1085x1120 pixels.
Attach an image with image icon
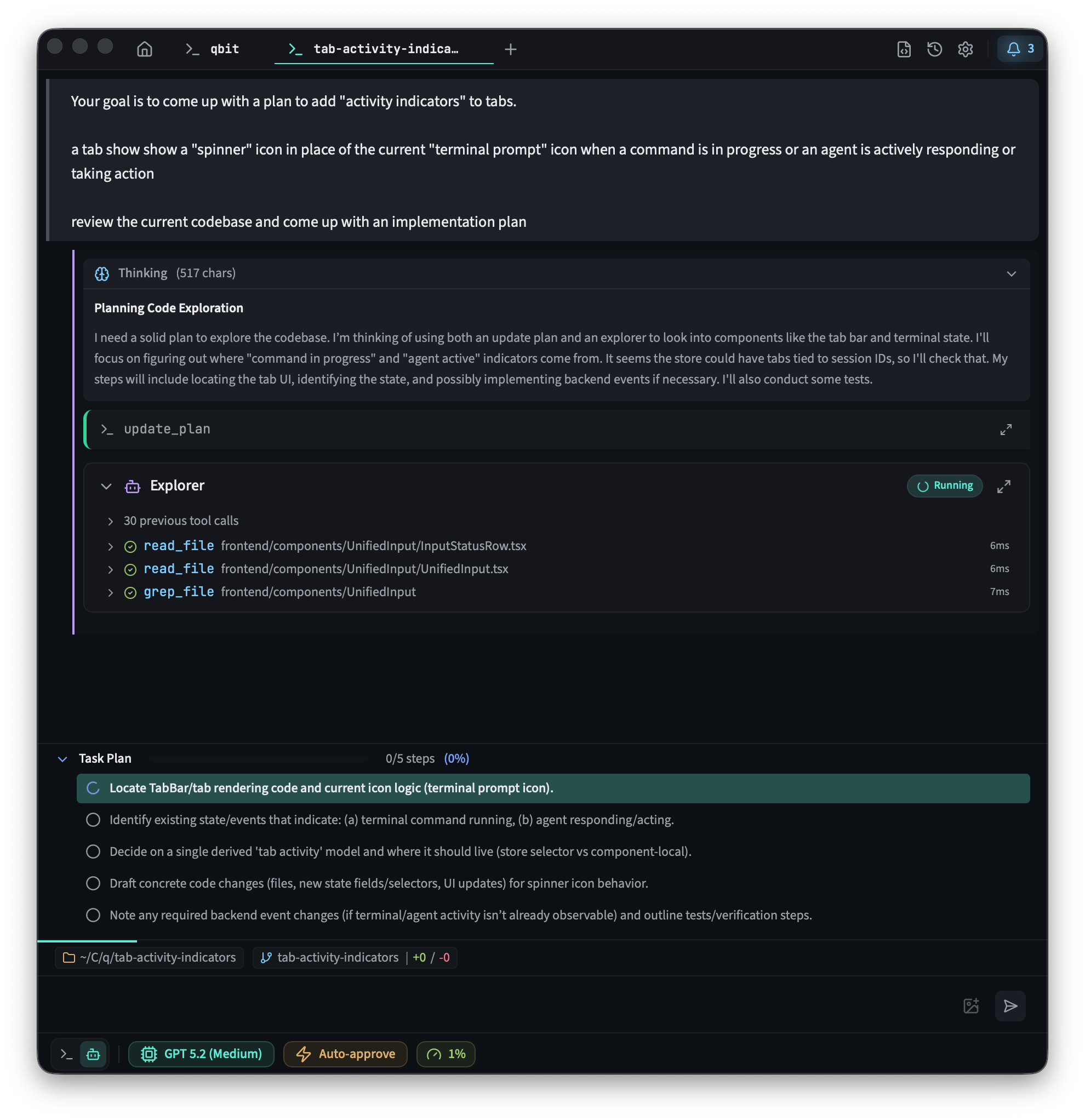(970, 1006)
